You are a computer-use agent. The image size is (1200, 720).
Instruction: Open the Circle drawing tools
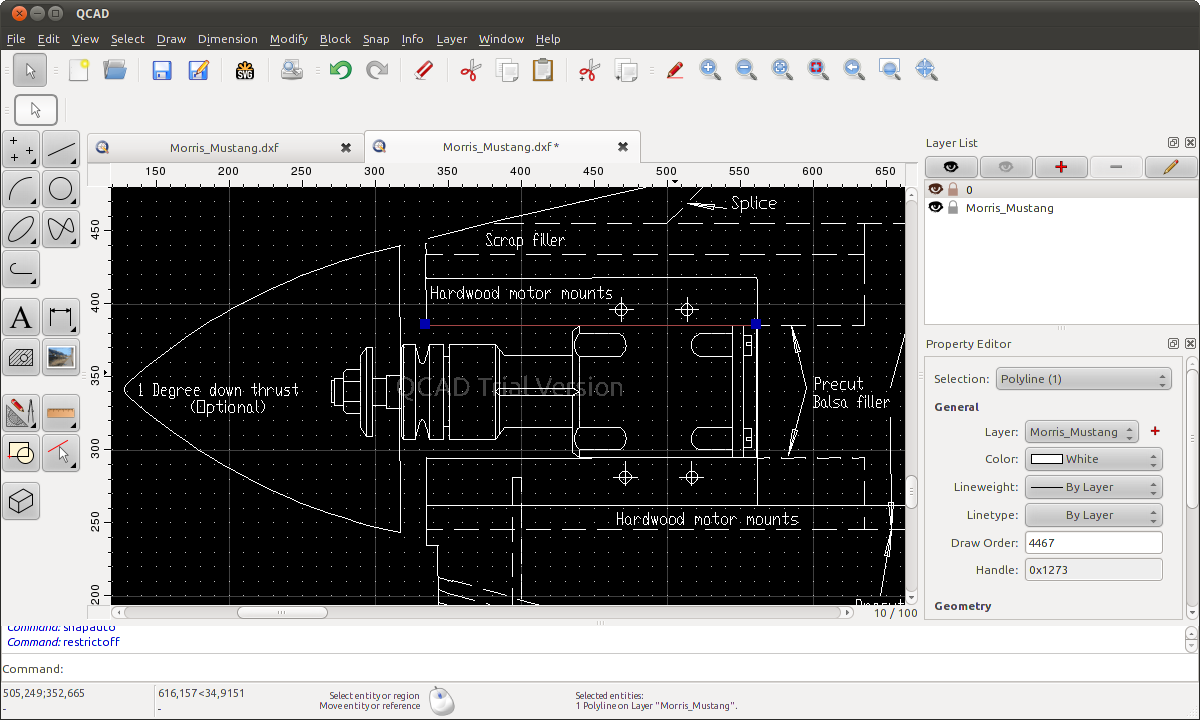(61, 188)
